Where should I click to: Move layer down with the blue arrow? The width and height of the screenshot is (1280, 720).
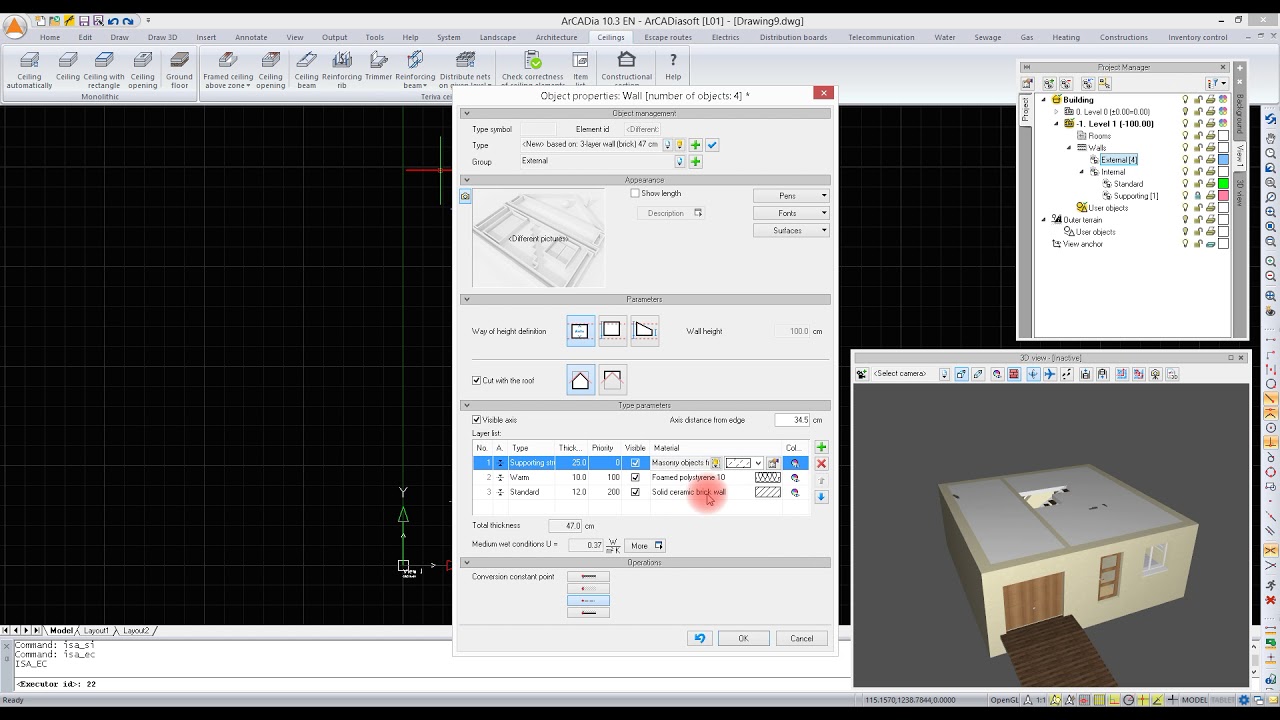click(821, 496)
